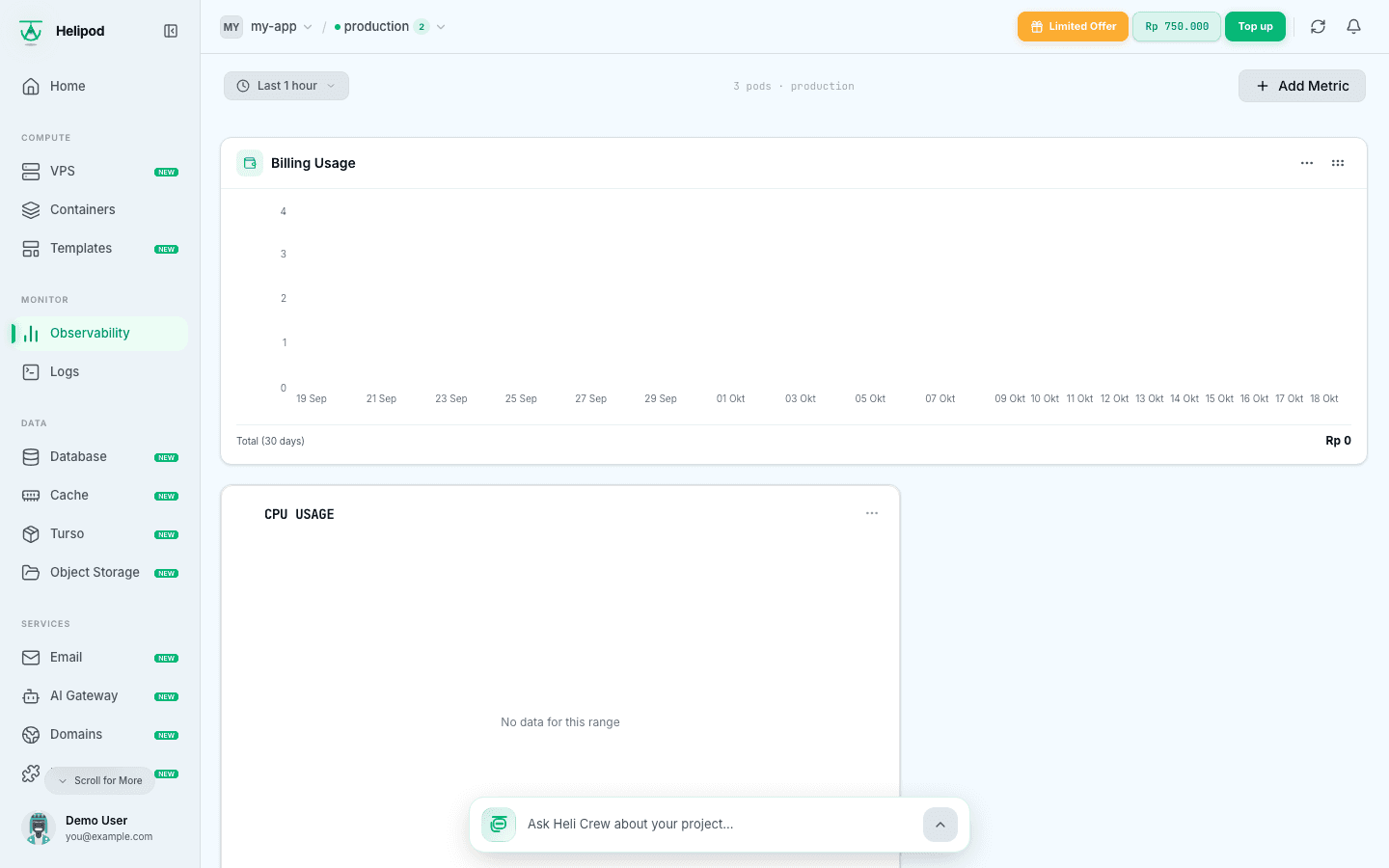The width and height of the screenshot is (1389, 868).
Task: Open the notifications bell
Action: [1353, 27]
